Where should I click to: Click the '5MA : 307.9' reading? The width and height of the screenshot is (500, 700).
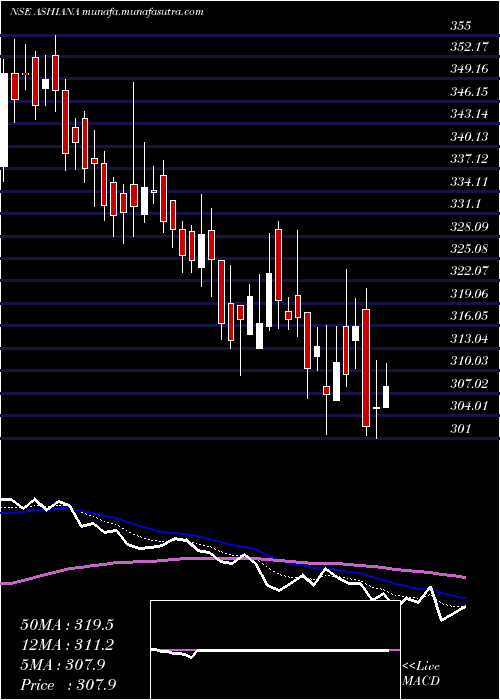pos(62,665)
